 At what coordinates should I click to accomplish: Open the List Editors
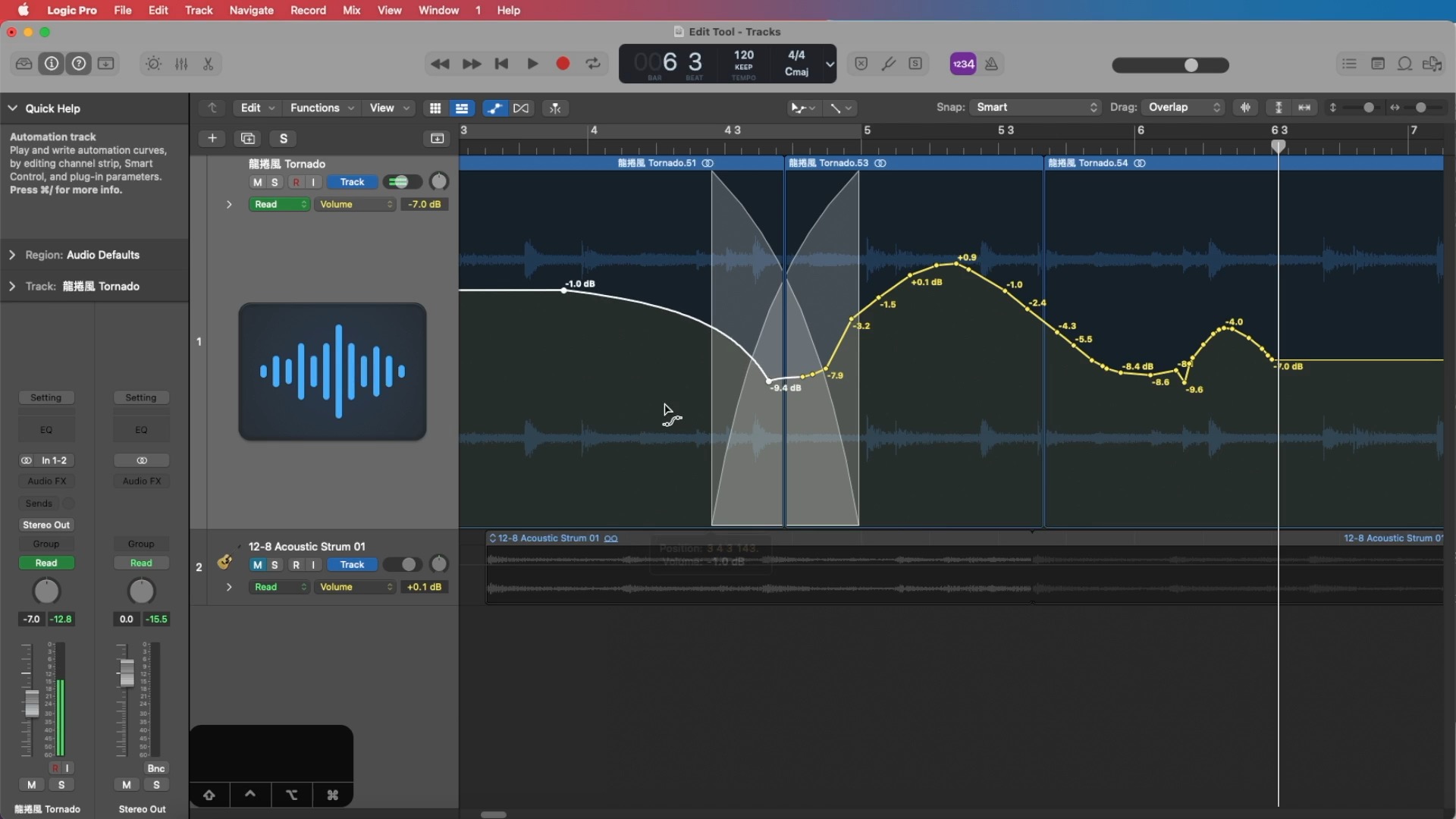click(x=1349, y=64)
